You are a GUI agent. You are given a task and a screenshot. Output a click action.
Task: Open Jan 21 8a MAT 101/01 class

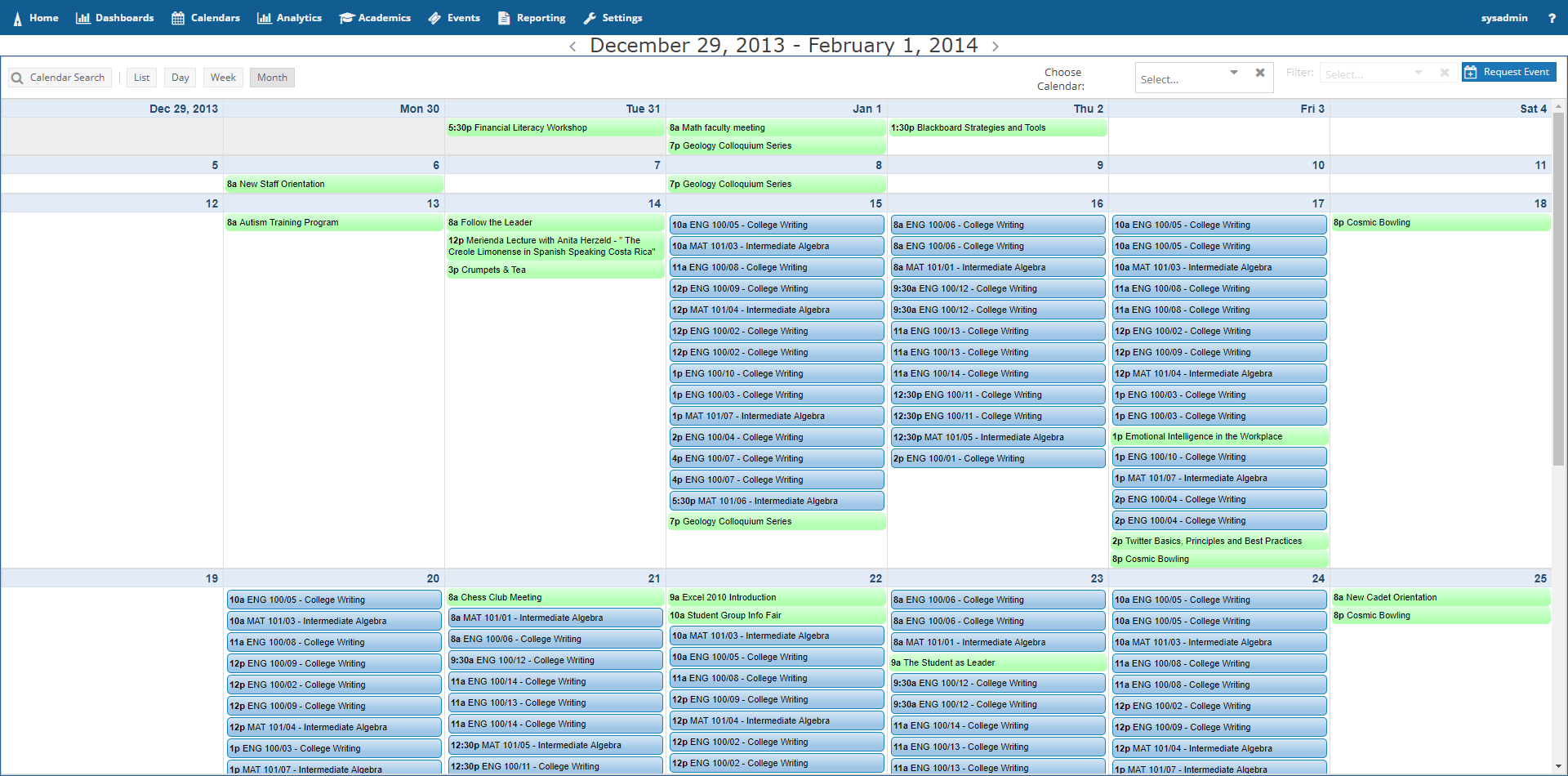click(555, 618)
